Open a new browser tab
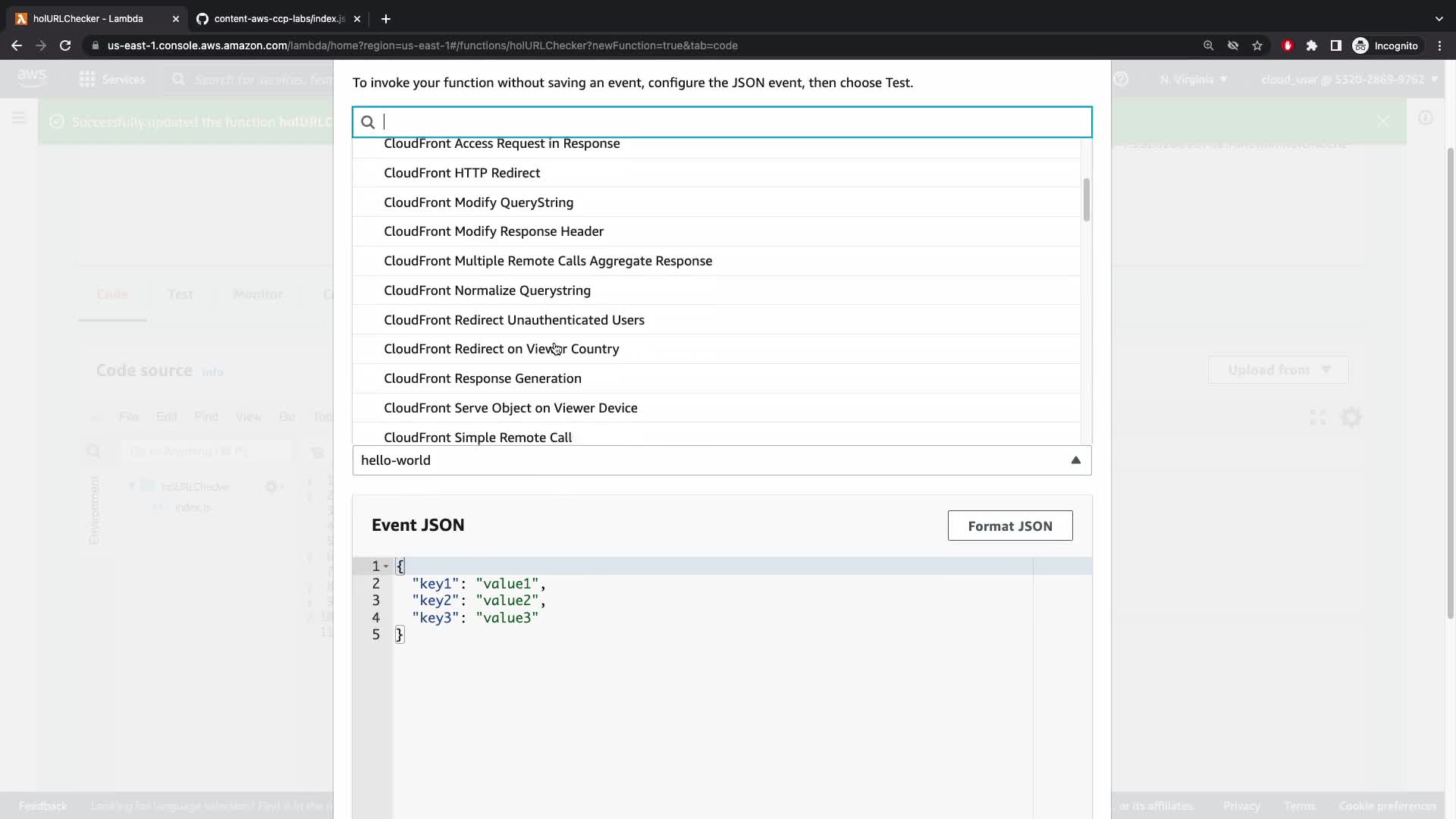Image resolution: width=1456 pixels, height=819 pixels. click(x=385, y=18)
